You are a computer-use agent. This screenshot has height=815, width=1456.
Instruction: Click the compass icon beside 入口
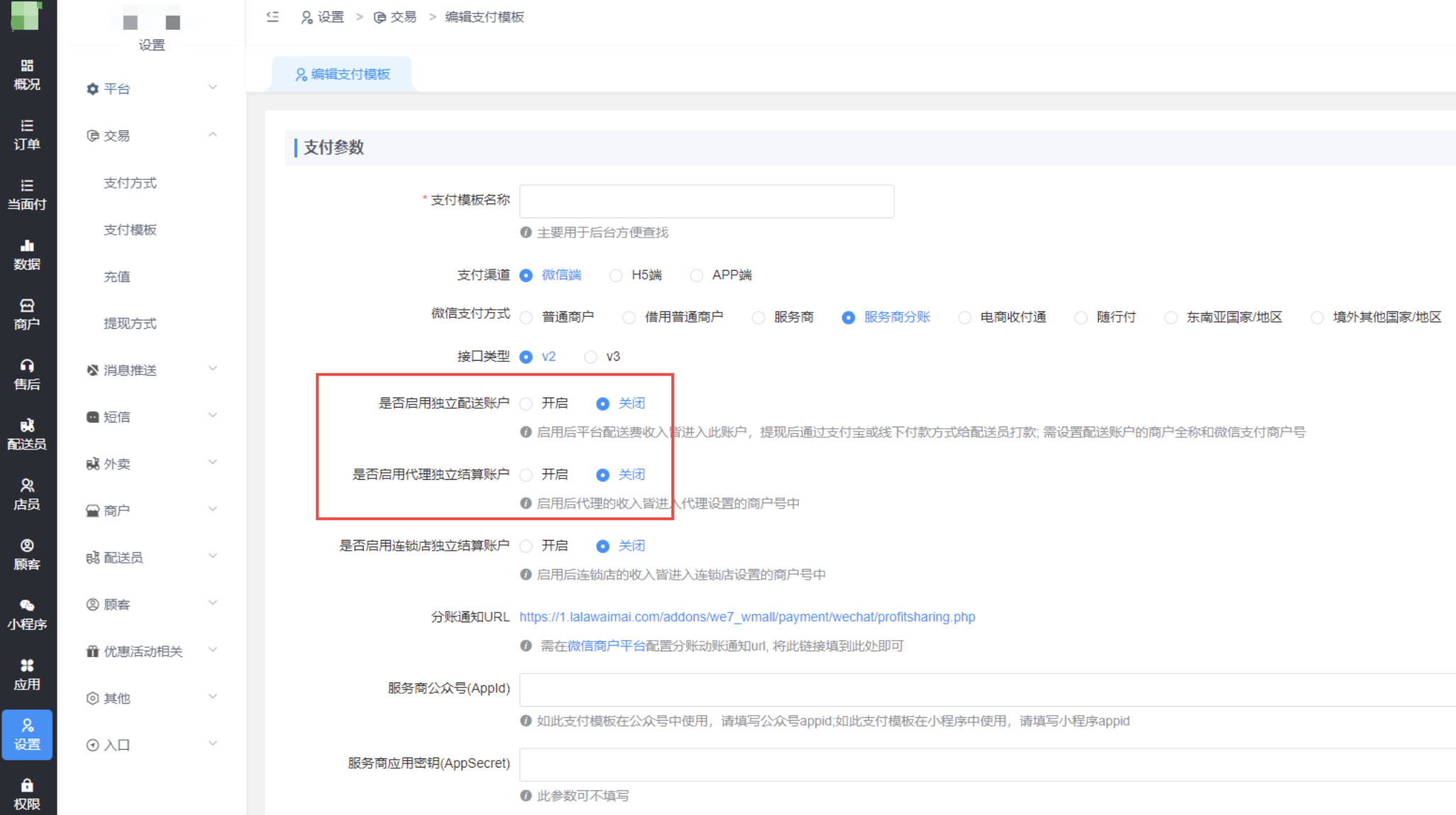tap(92, 745)
